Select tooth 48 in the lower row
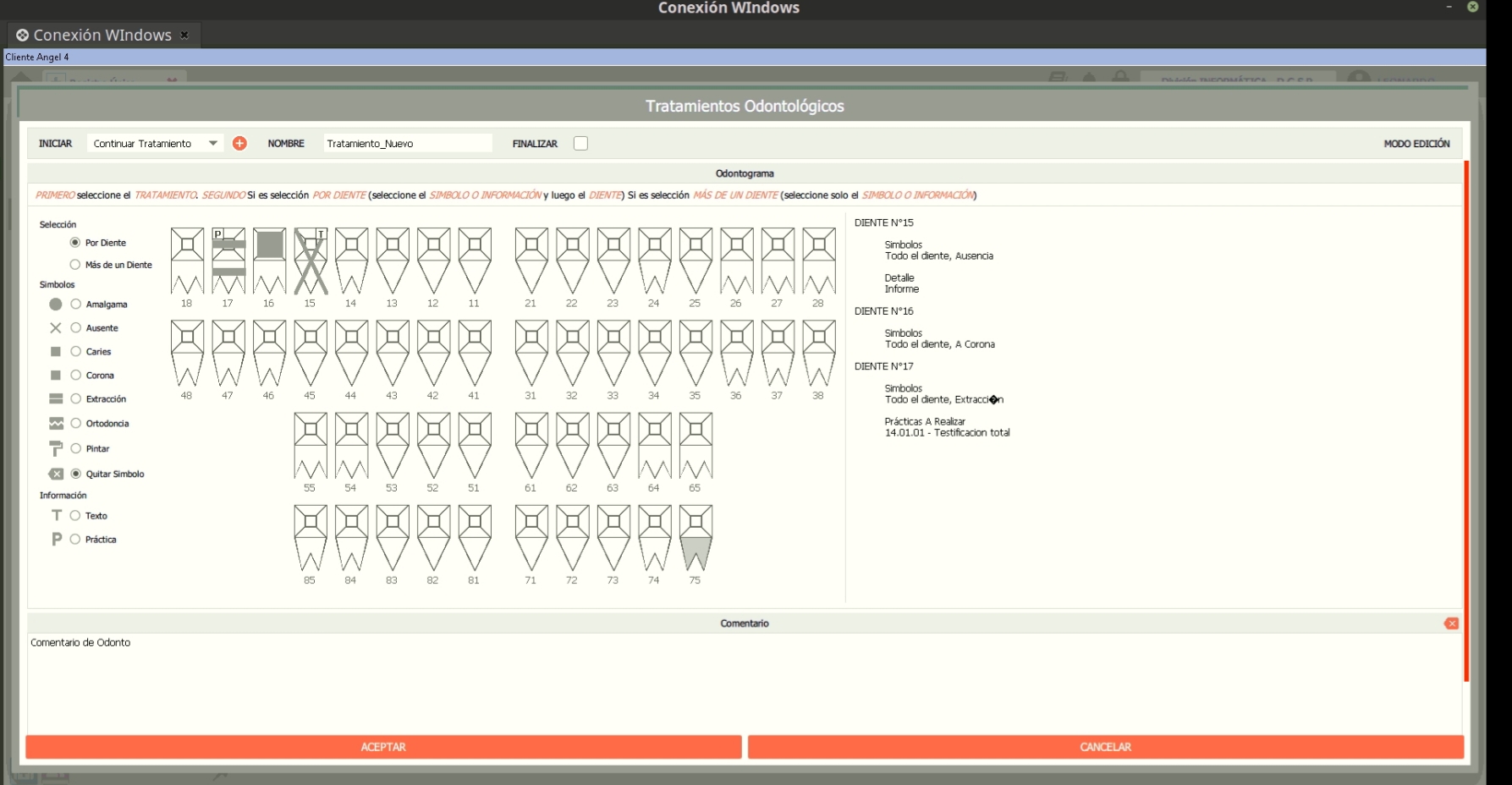1512x785 pixels. (x=187, y=353)
